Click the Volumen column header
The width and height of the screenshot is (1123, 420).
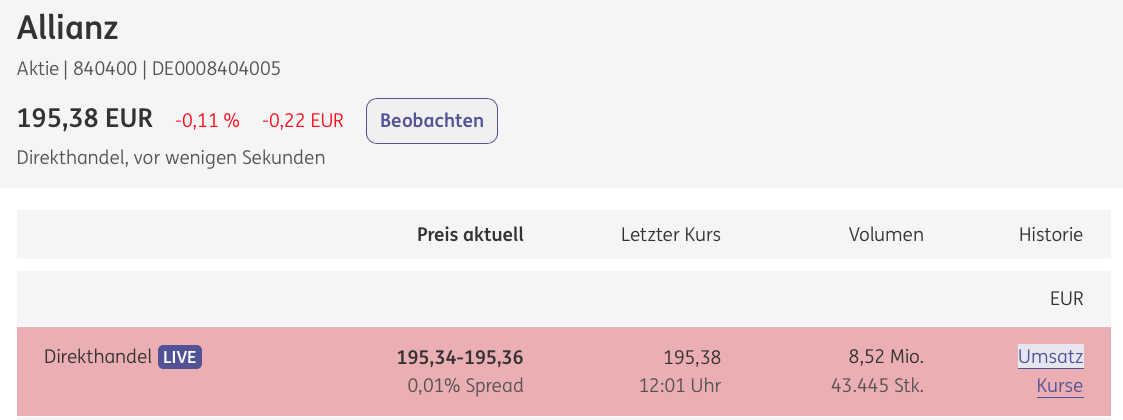tap(886, 235)
